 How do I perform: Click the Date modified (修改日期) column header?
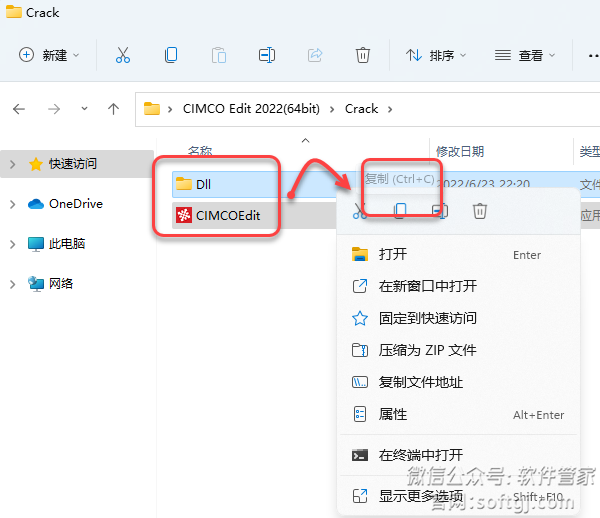coord(460,151)
